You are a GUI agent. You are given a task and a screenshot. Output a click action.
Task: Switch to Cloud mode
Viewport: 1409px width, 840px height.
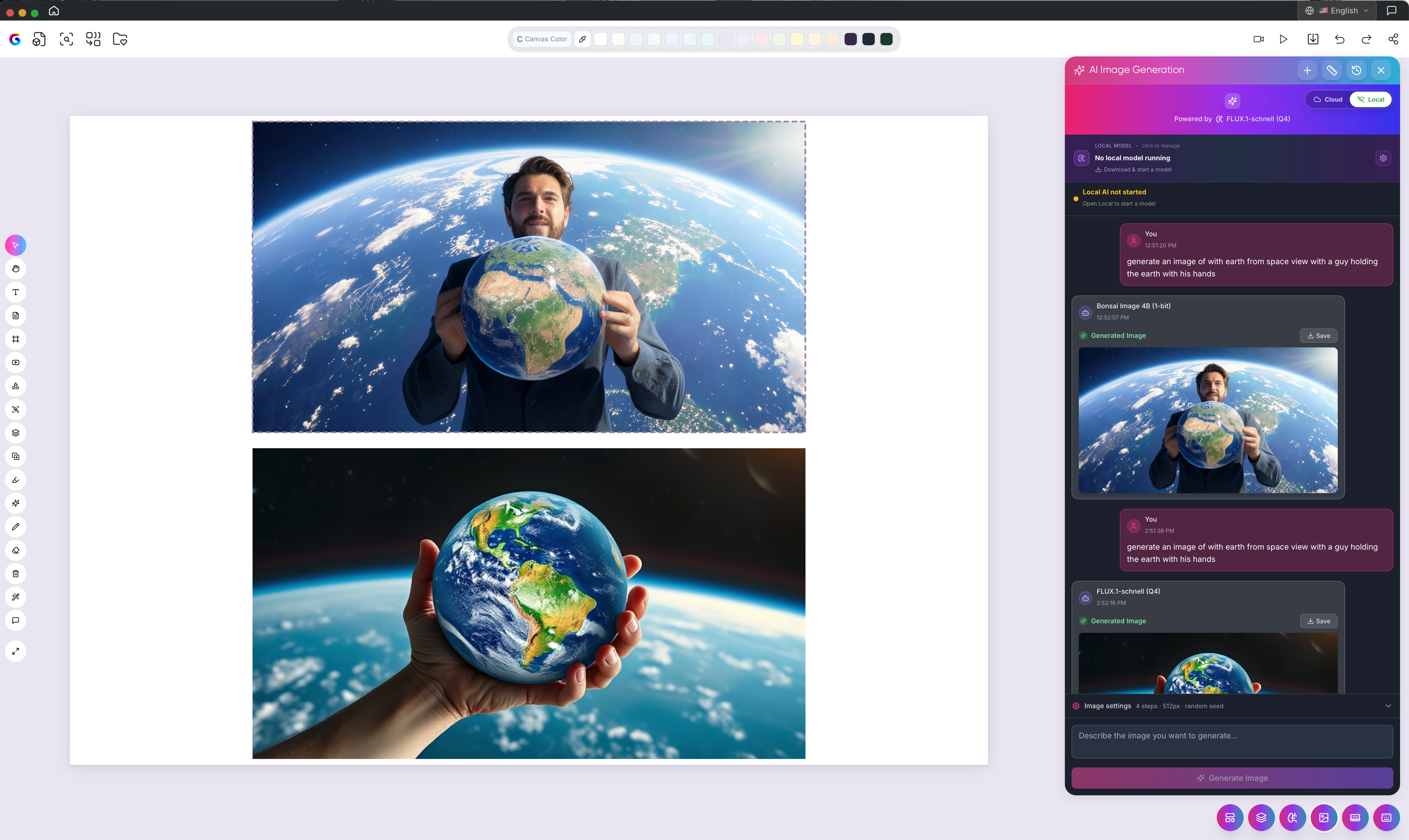tap(1328, 100)
